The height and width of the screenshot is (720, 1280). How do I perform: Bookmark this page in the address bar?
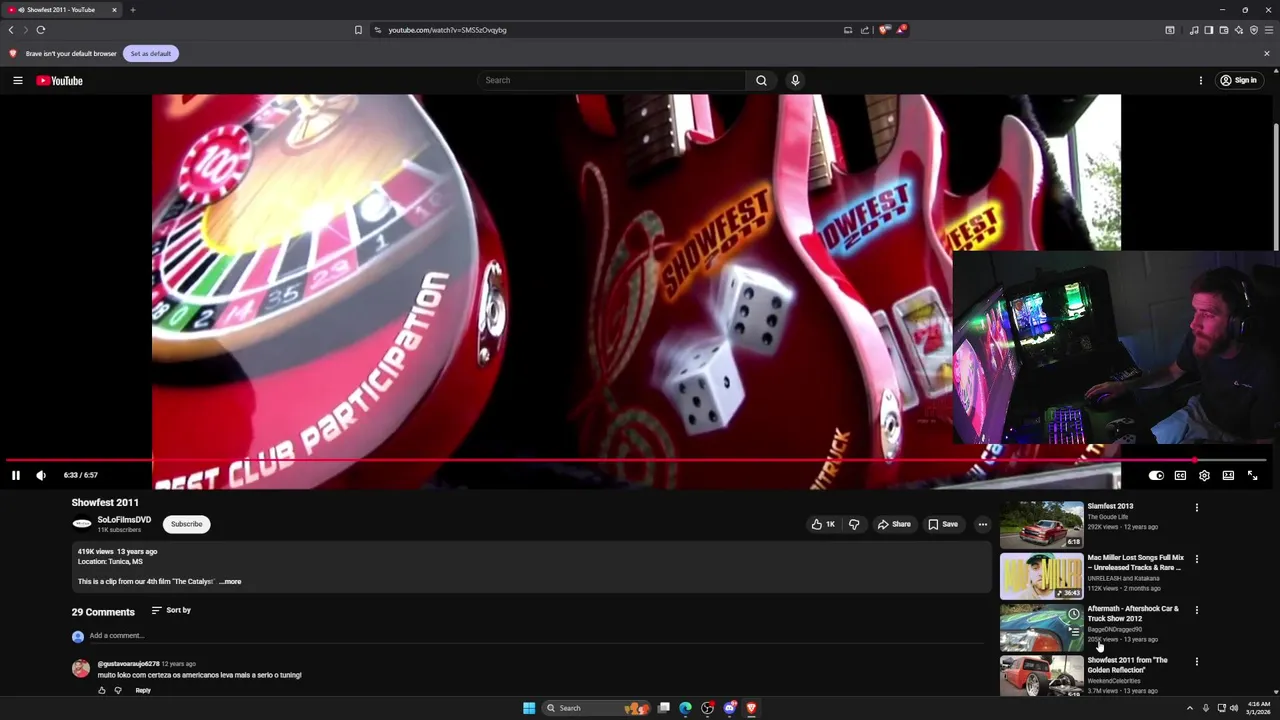358,30
